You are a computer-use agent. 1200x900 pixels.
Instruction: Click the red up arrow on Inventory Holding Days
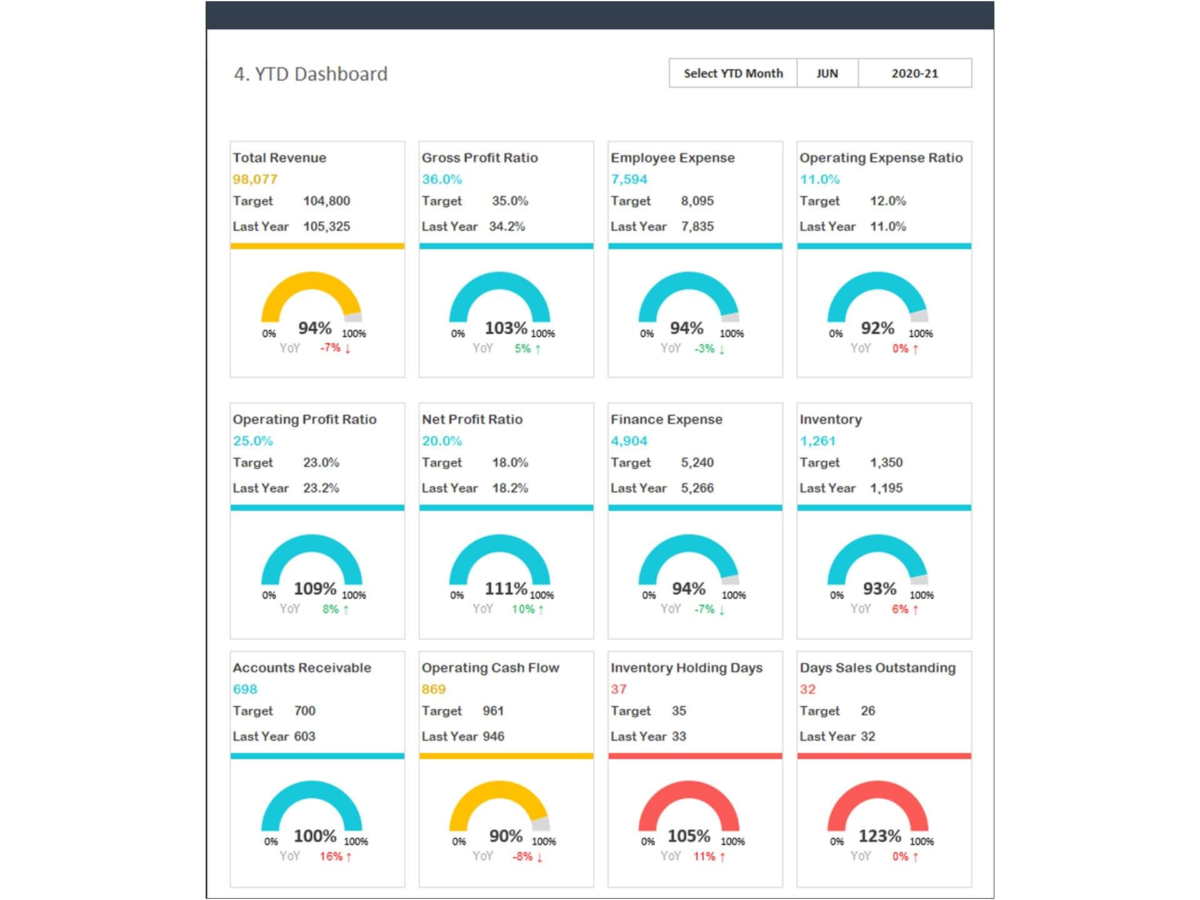tap(722, 856)
